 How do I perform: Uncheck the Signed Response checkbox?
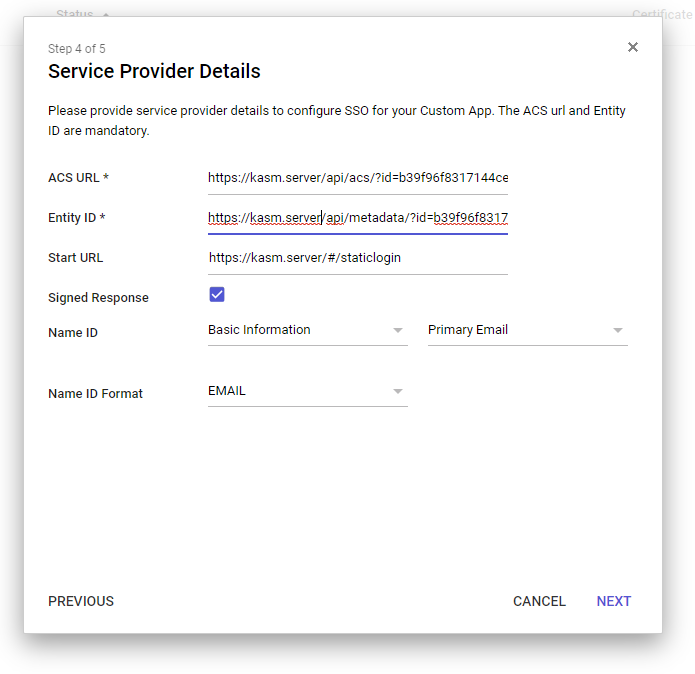[216, 294]
